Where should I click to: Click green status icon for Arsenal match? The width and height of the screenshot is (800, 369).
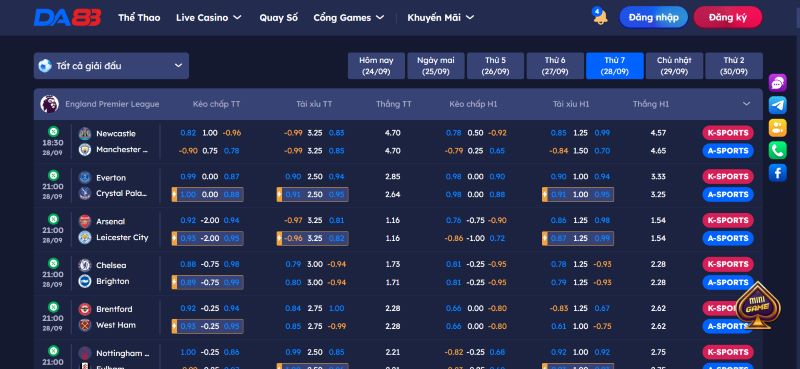(x=53, y=219)
